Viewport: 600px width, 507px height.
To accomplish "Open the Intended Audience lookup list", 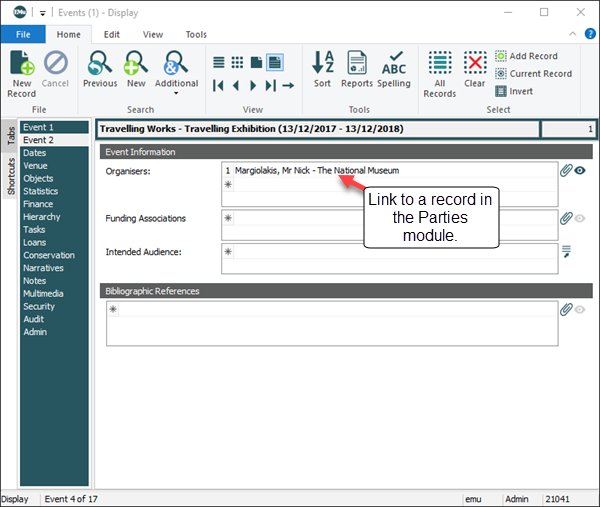I will tap(566, 251).
